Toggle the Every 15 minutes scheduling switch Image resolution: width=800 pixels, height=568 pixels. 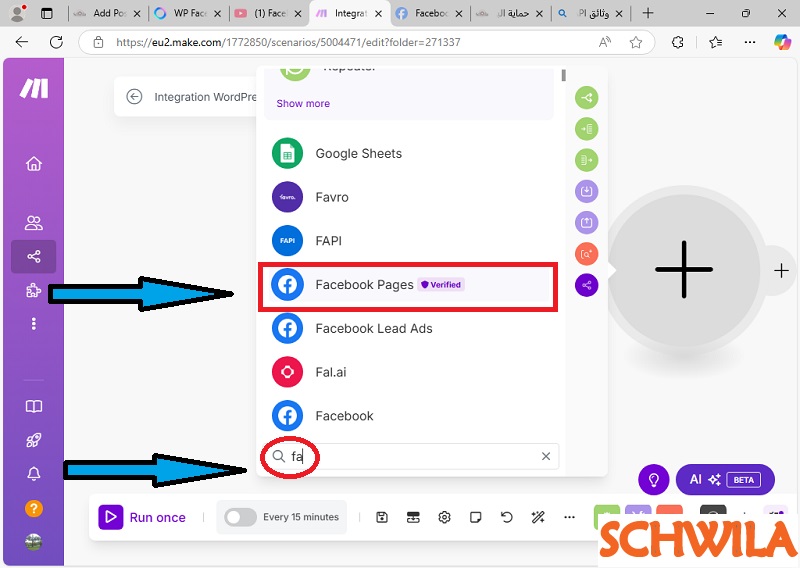tap(240, 517)
